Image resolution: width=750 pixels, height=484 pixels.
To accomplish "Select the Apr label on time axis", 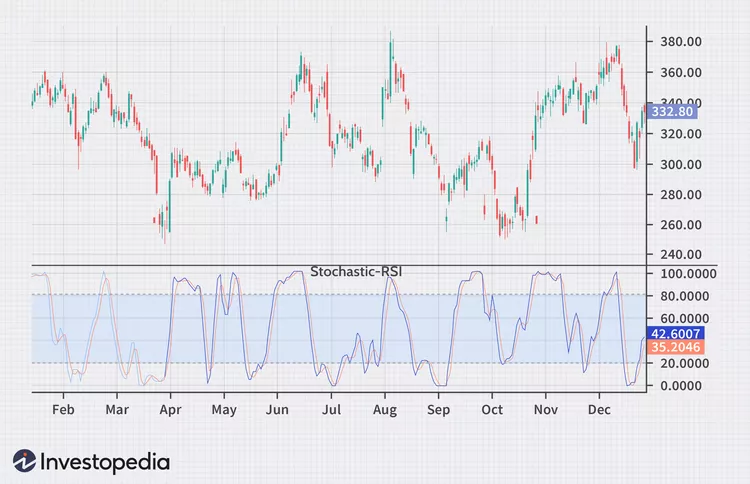I will pyautogui.click(x=170, y=410).
